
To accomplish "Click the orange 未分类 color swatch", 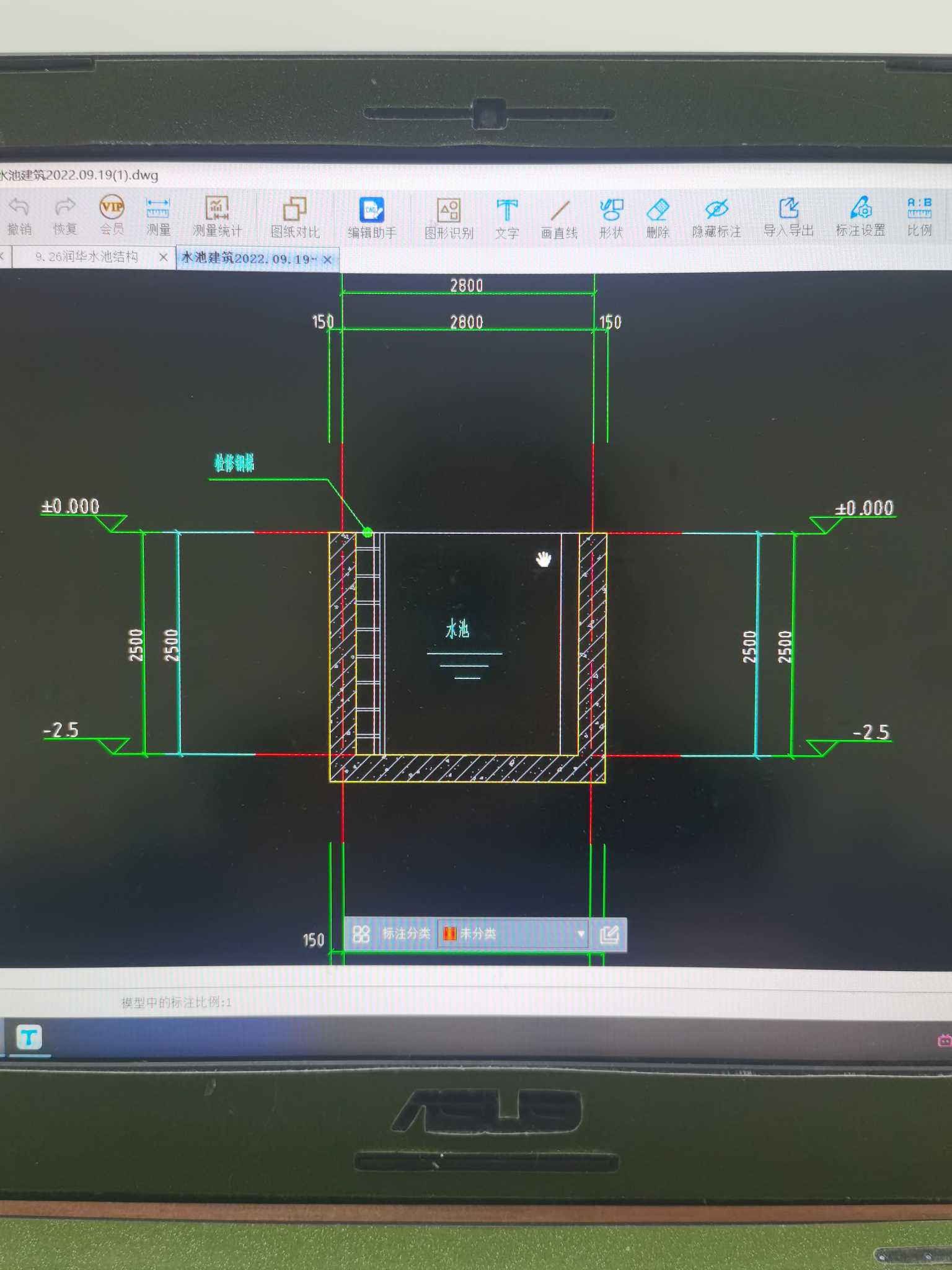I will coord(450,933).
